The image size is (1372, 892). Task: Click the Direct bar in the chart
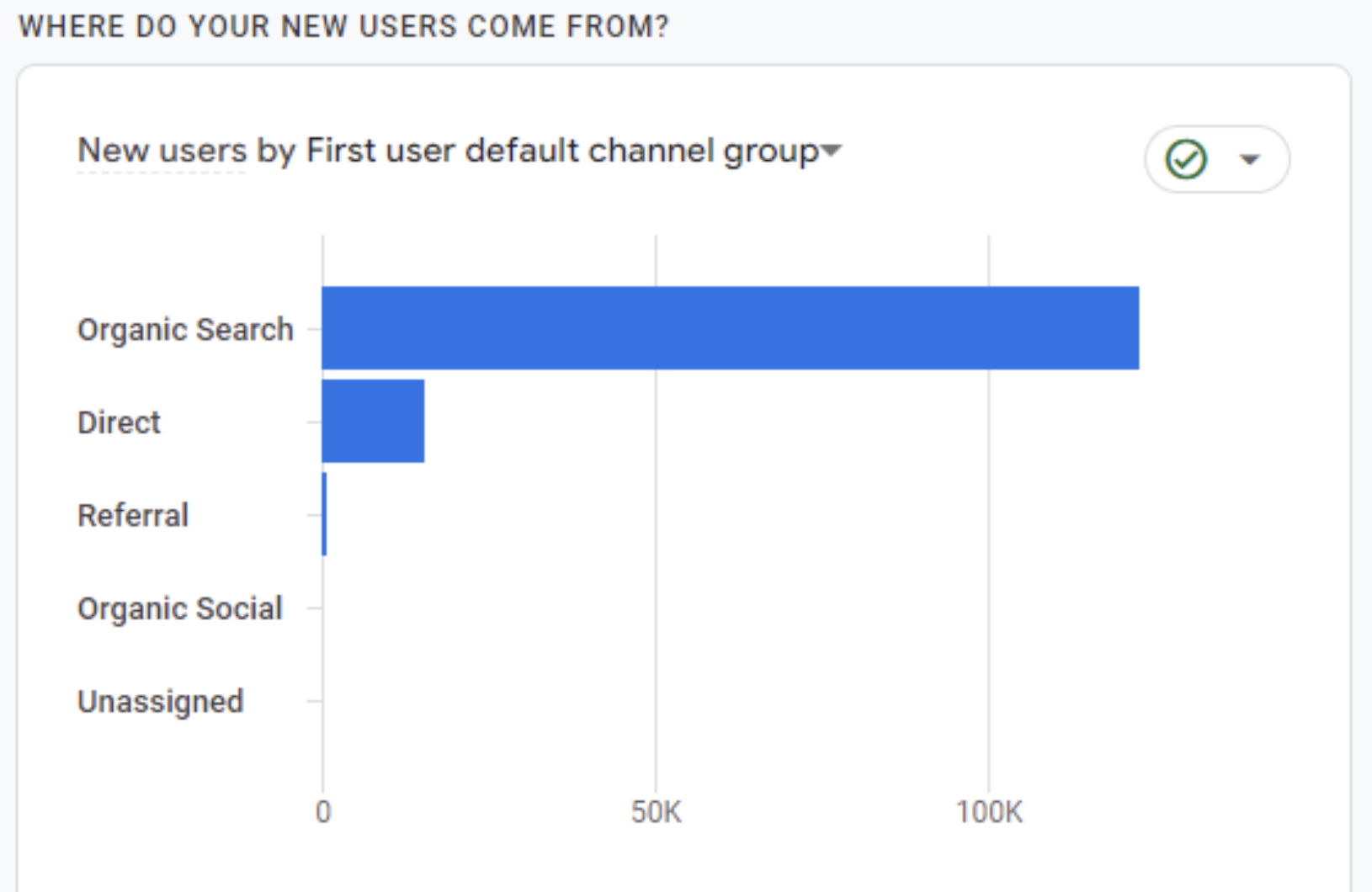[373, 421]
